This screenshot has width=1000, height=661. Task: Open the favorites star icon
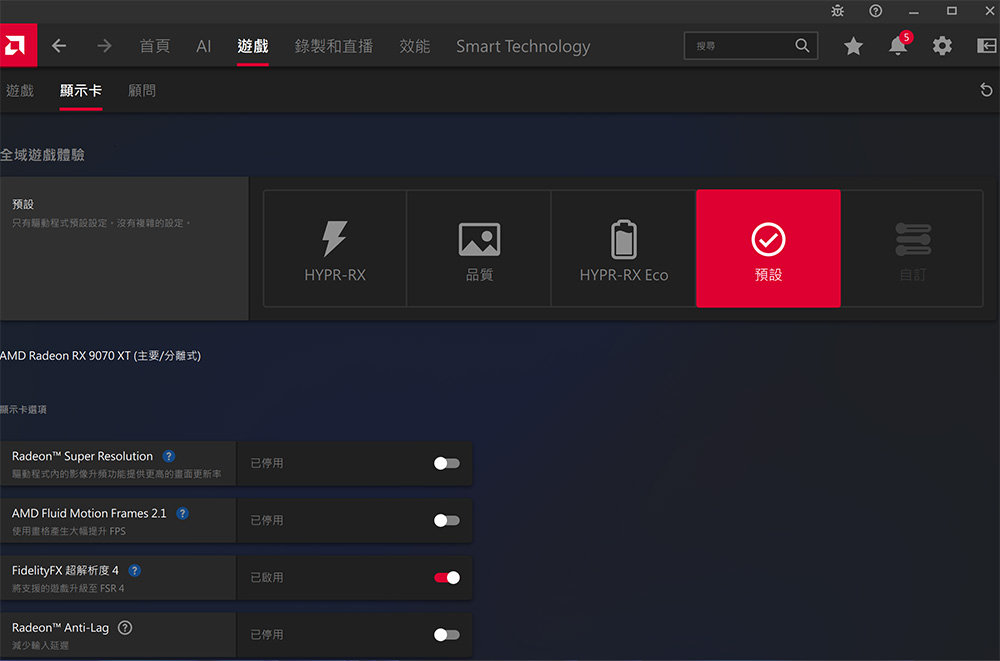[x=853, y=46]
